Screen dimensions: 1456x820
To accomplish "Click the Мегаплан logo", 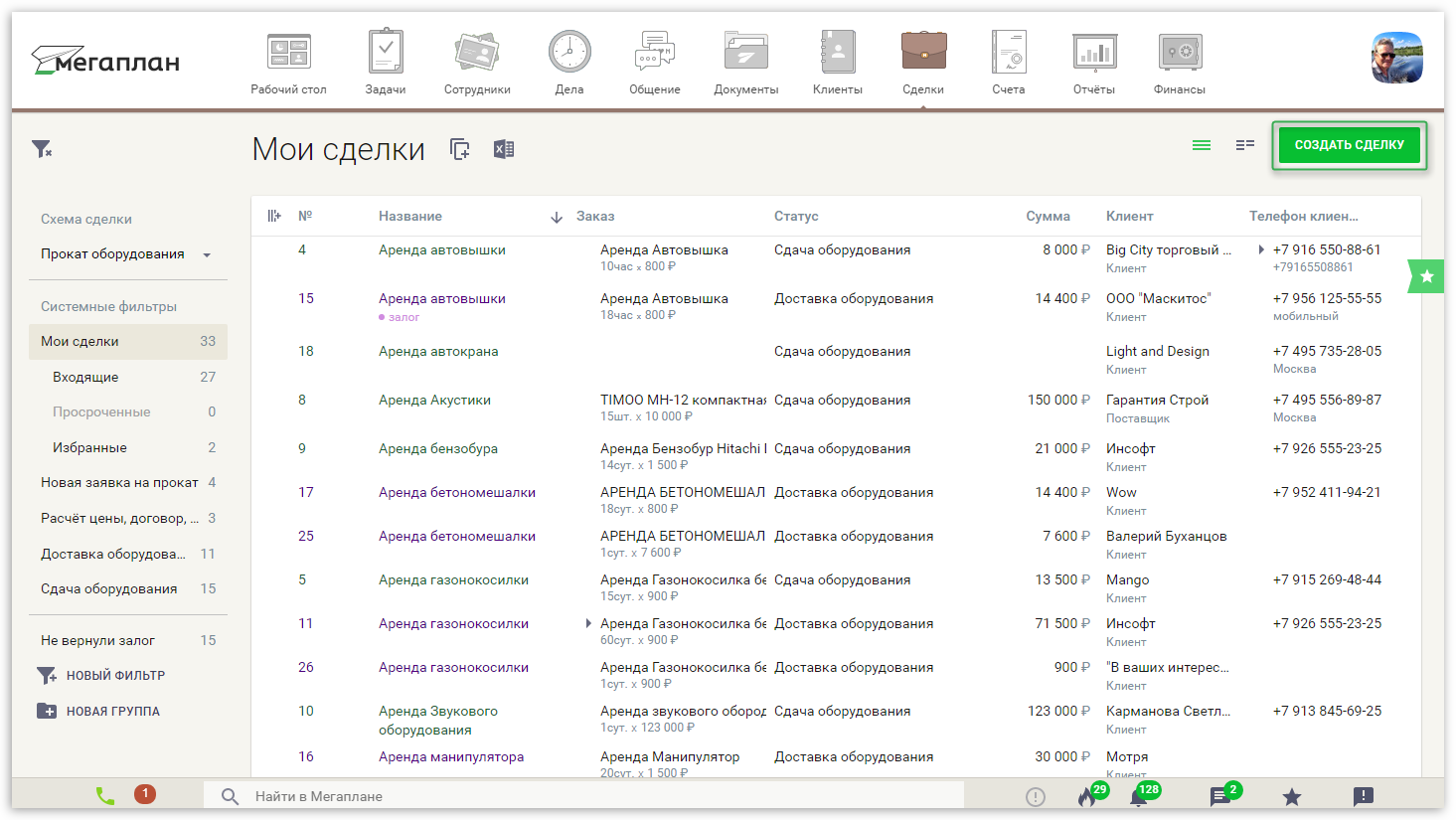I will coord(105,61).
